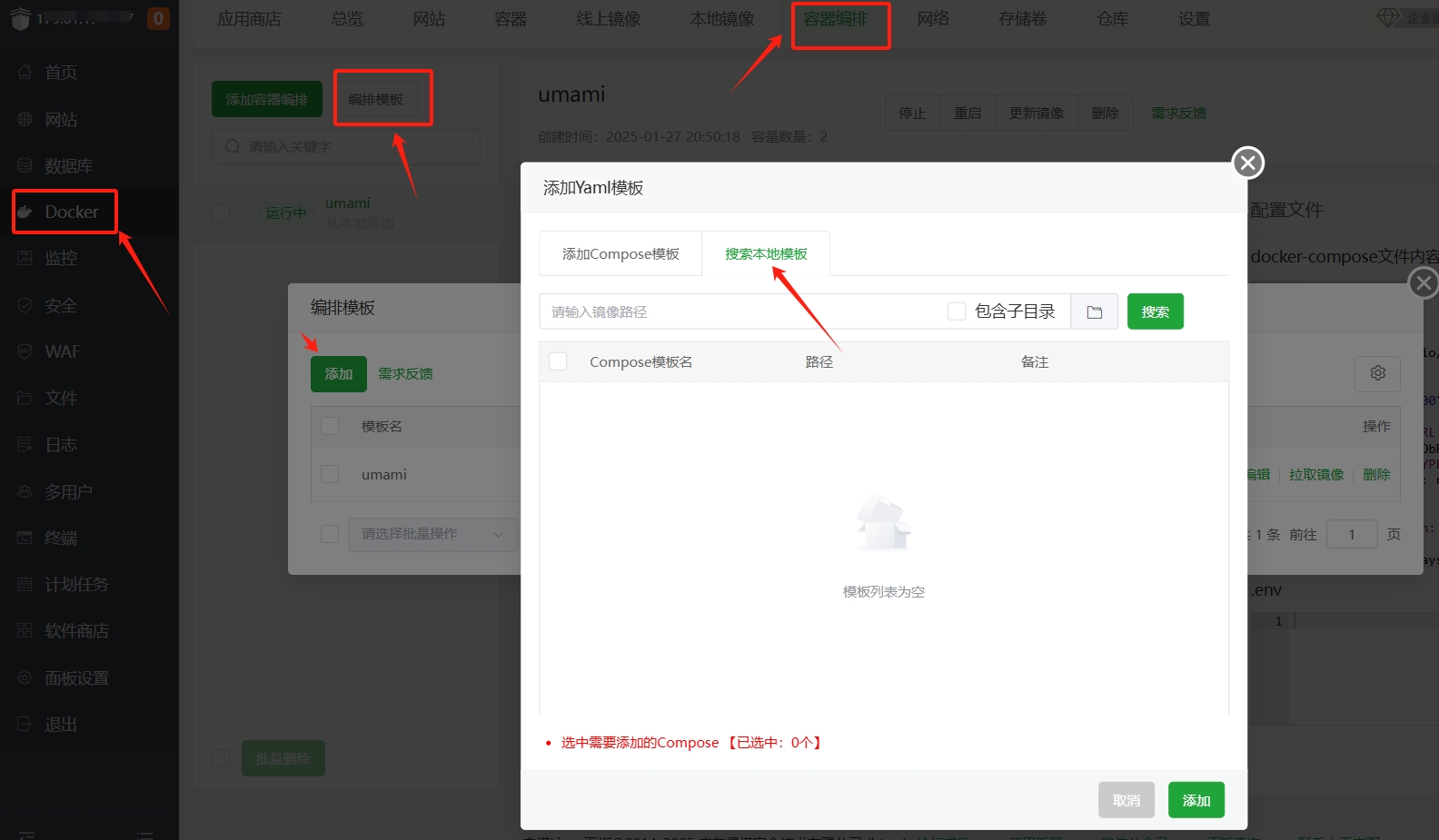Click the 运行中 status tag for umami

click(285, 212)
